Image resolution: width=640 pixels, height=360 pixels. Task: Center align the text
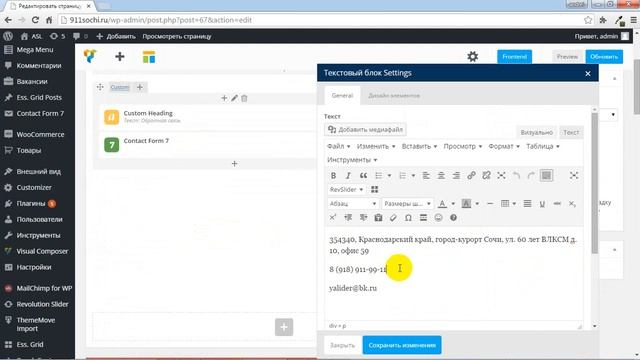pyautogui.click(x=441, y=176)
